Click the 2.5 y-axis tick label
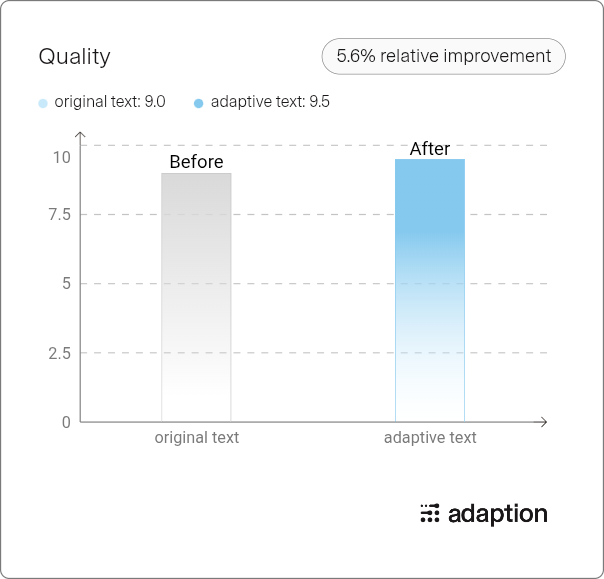 pyautogui.click(x=60, y=353)
